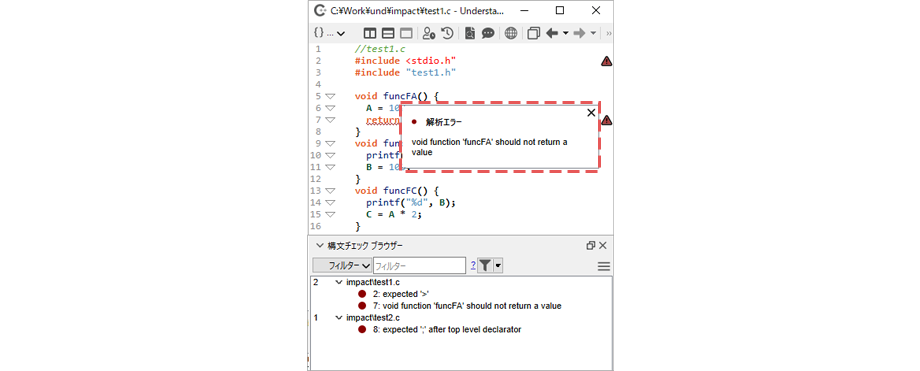Click error warning icon on line 7
This screenshot has height=371, width=920.
tap(607, 120)
